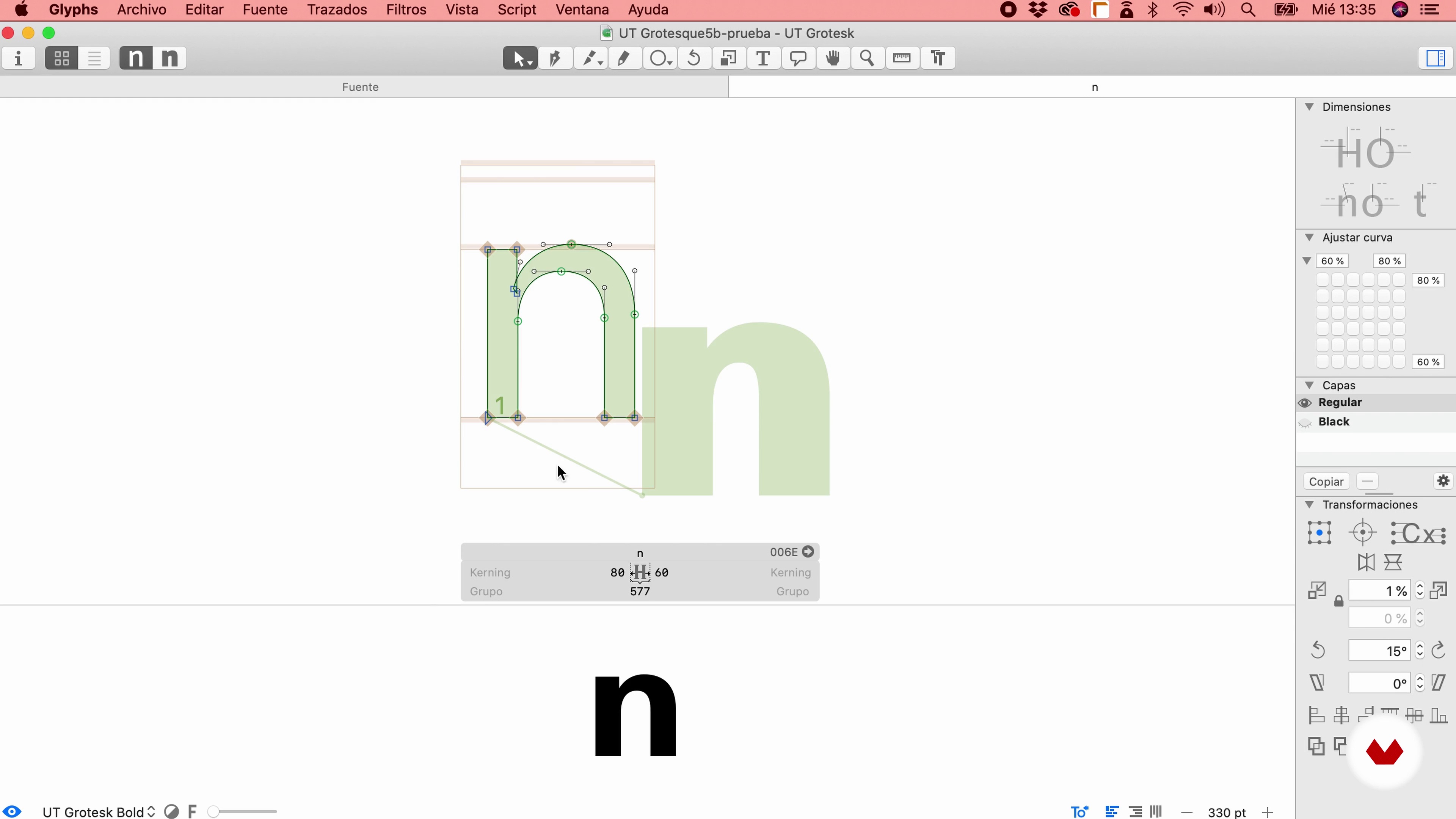Image resolution: width=1456 pixels, height=819 pixels.
Task: Switch to the Fuente tab
Action: 360,87
